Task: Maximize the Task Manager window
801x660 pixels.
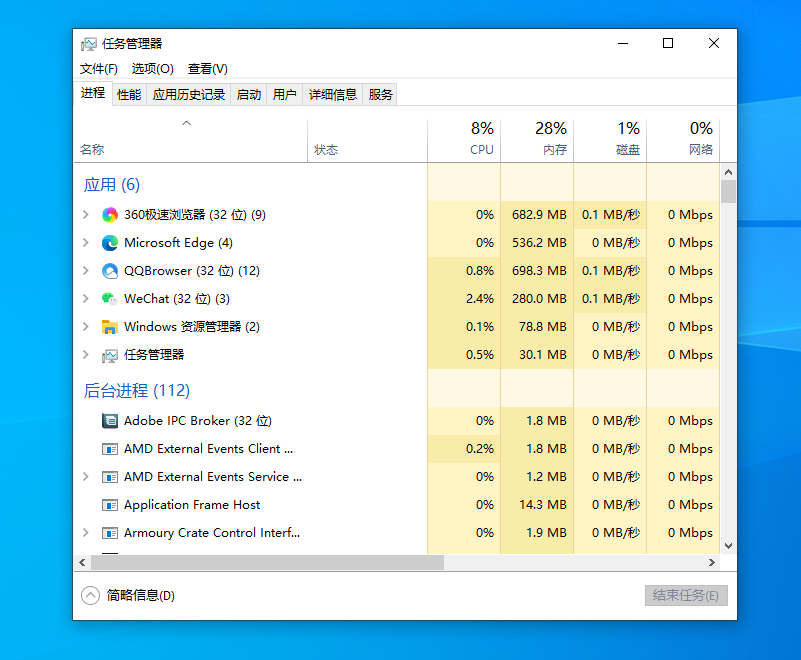Action: pyautogui.click(x=668, y=43)
